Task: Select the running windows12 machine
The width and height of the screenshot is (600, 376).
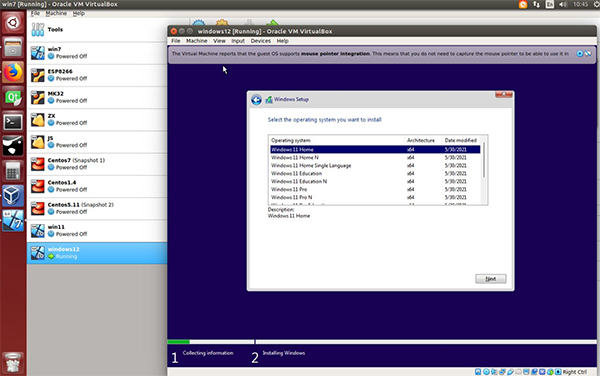Action: [x=98, y=253]
